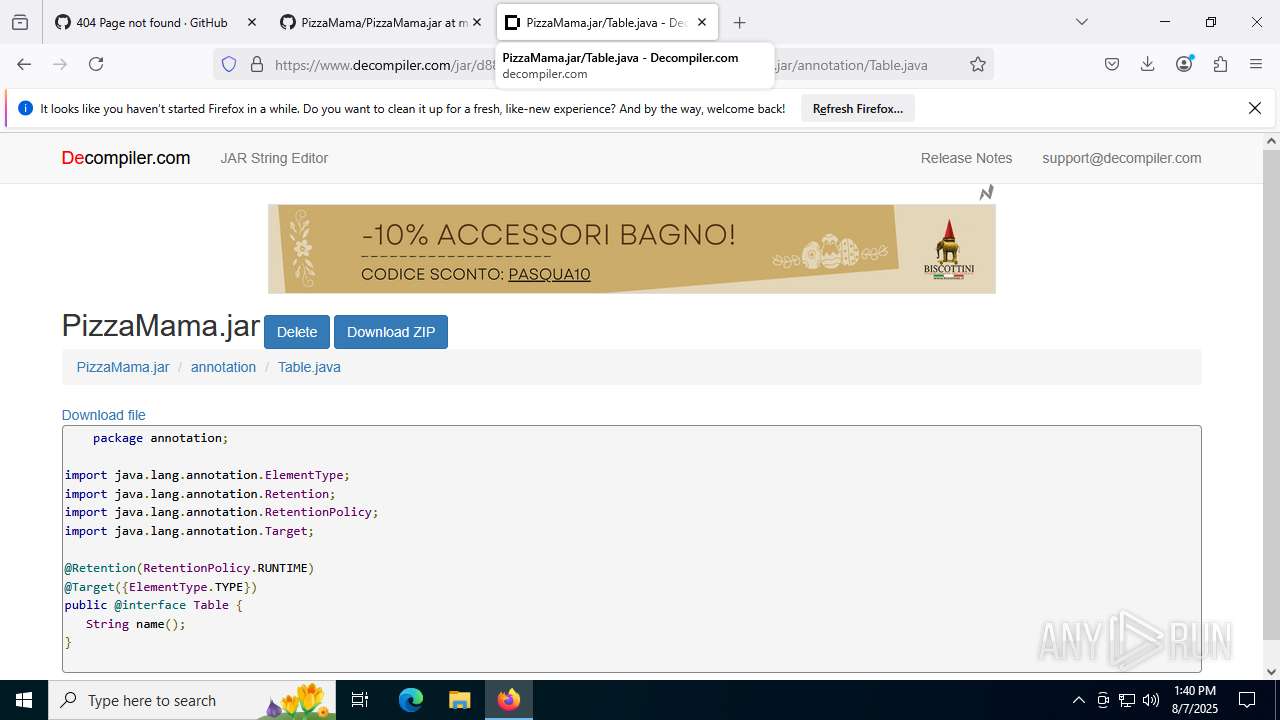Delete the PizzaMama.jar upload
The height and width of the screenshot is (720, 1280).
click(297, 332)
